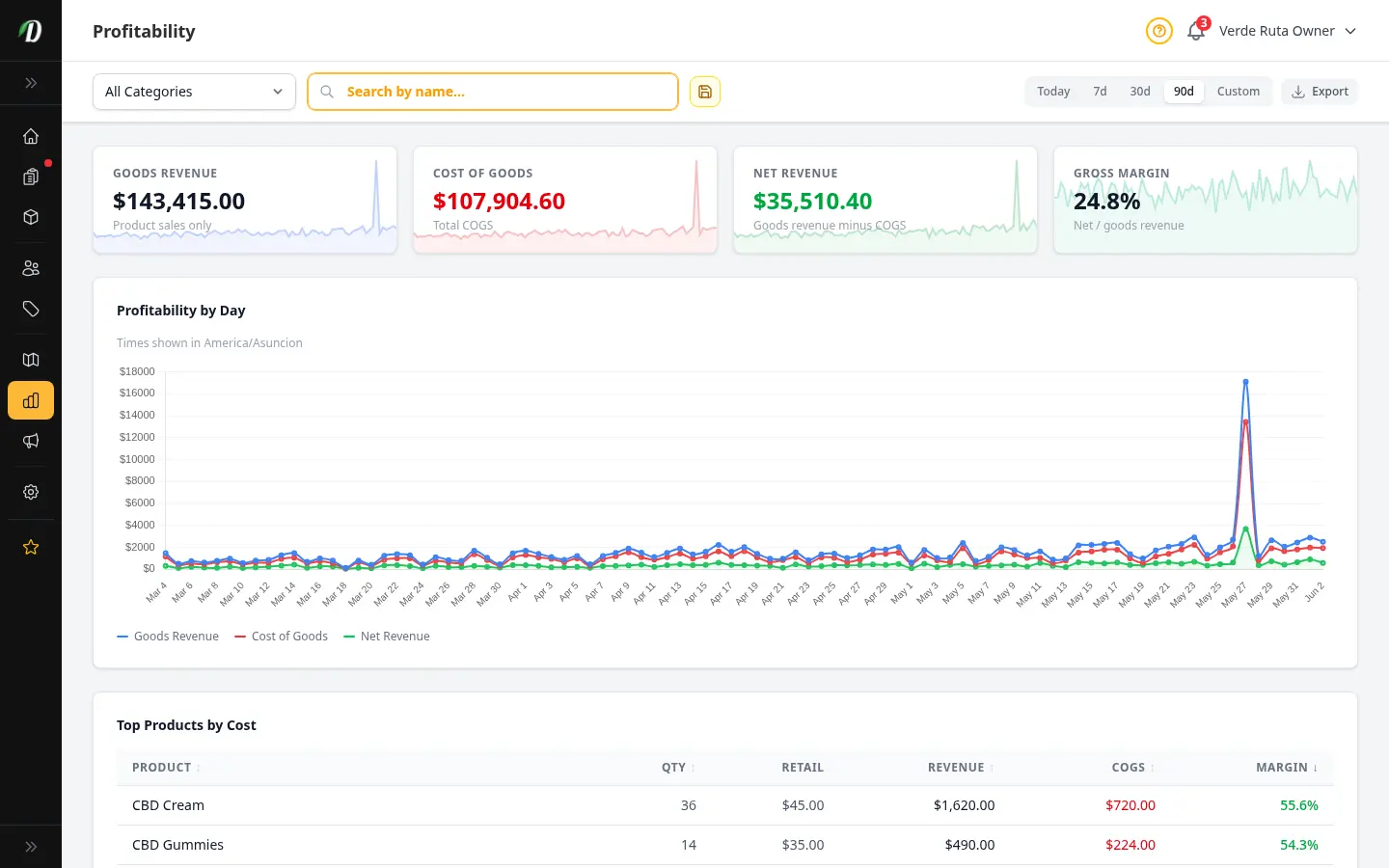Open the customers people icon
This screenshot has width=1389, height=868.
click(31, 268)
